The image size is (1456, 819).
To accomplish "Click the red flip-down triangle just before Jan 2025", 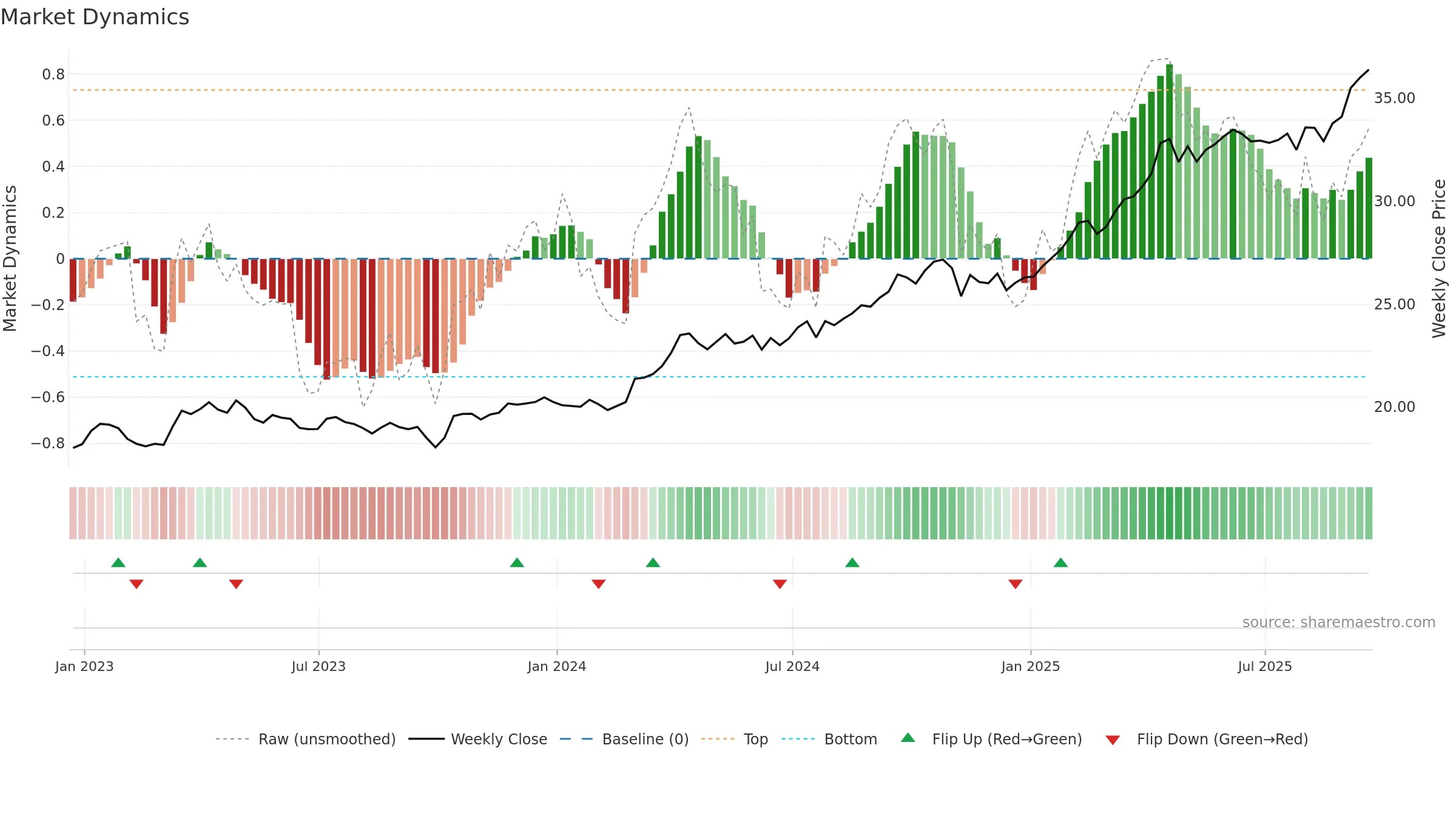I will [1016, 584].
